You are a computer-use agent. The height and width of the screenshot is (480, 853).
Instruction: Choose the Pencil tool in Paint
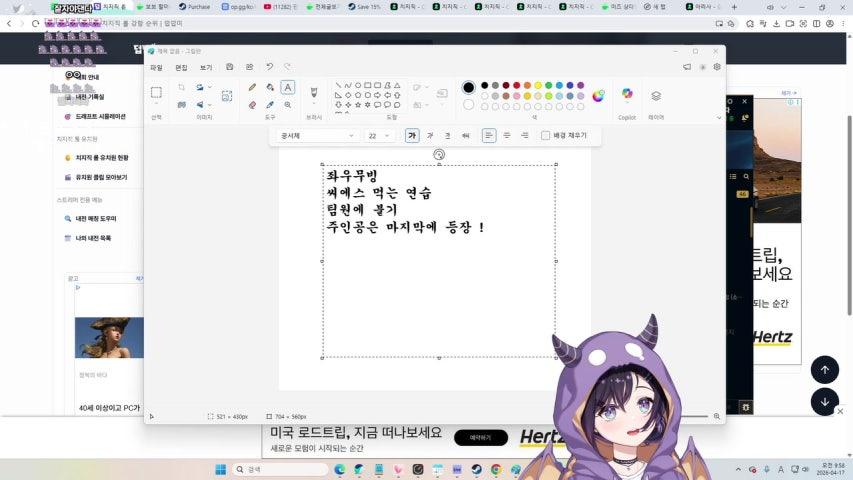[252, 87]
